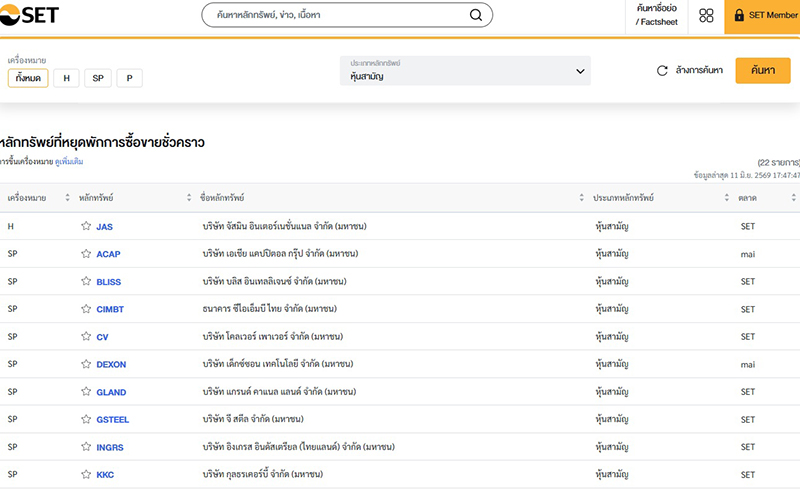Sort by หลักทรัพย์ column arrows
Viewport: 800px width, 489px height.
(189, 198)
